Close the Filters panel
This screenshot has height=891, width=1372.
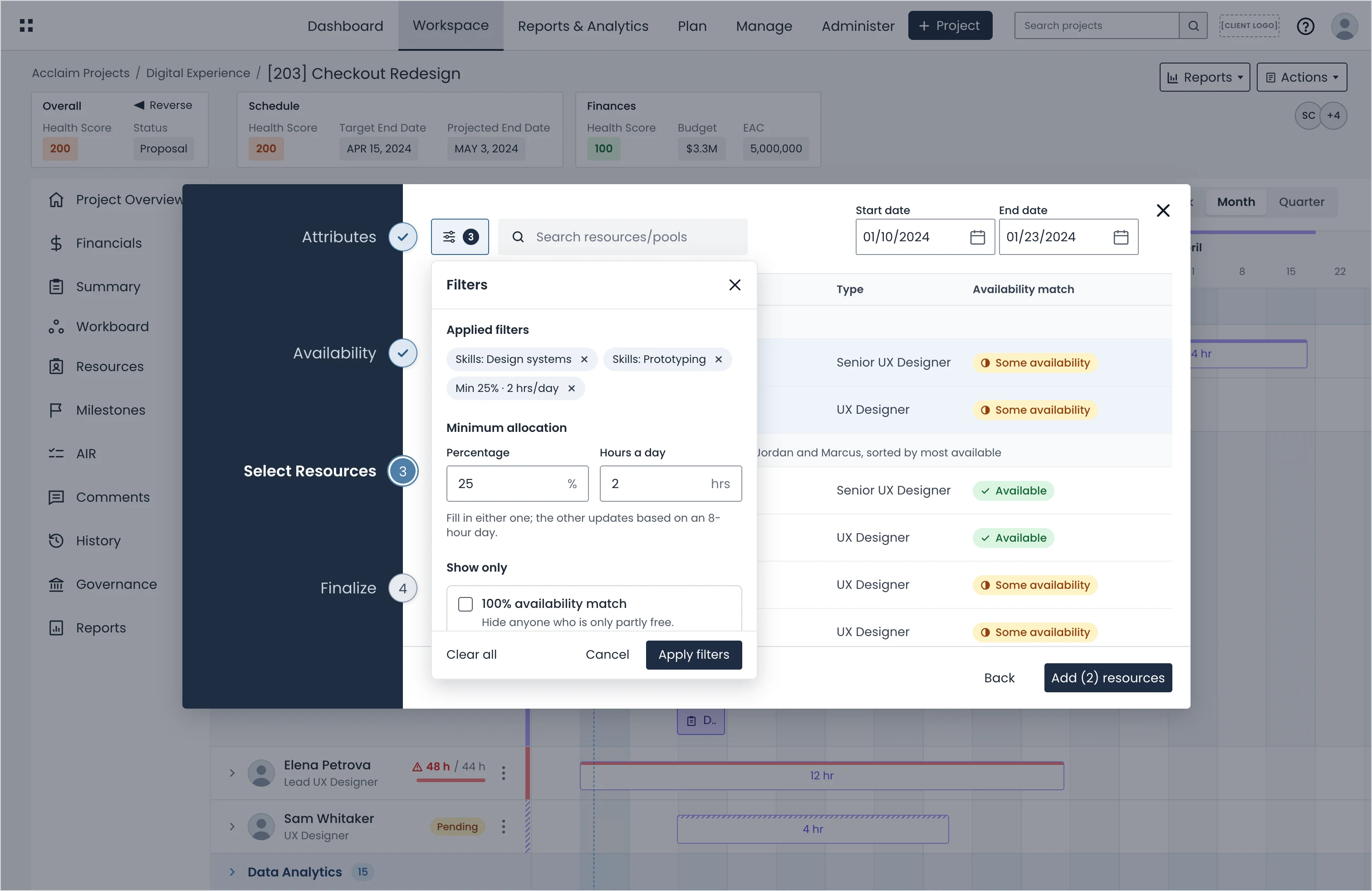[735, 285]
